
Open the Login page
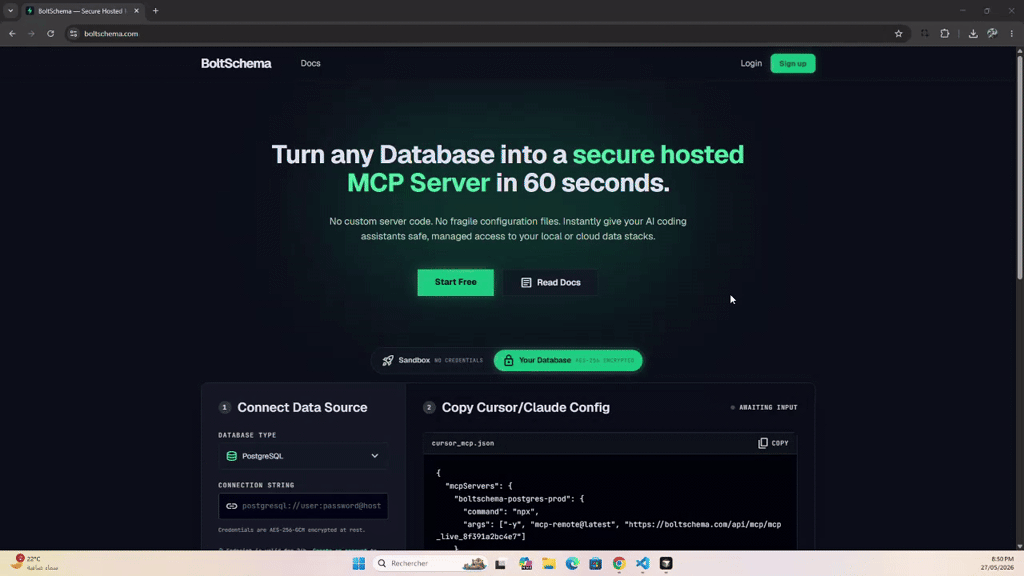pos(751,63)
